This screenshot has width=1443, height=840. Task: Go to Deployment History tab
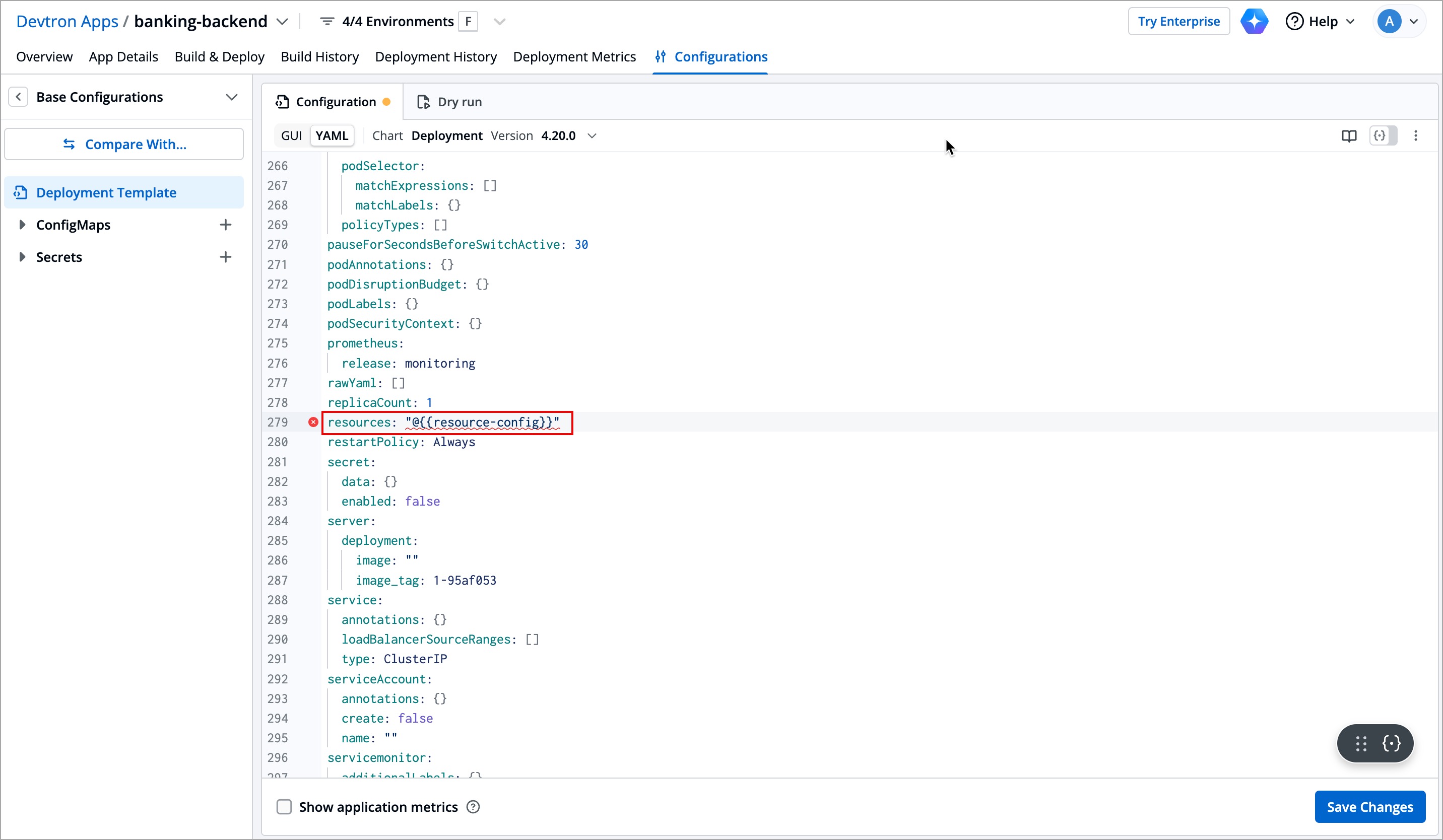436,56
